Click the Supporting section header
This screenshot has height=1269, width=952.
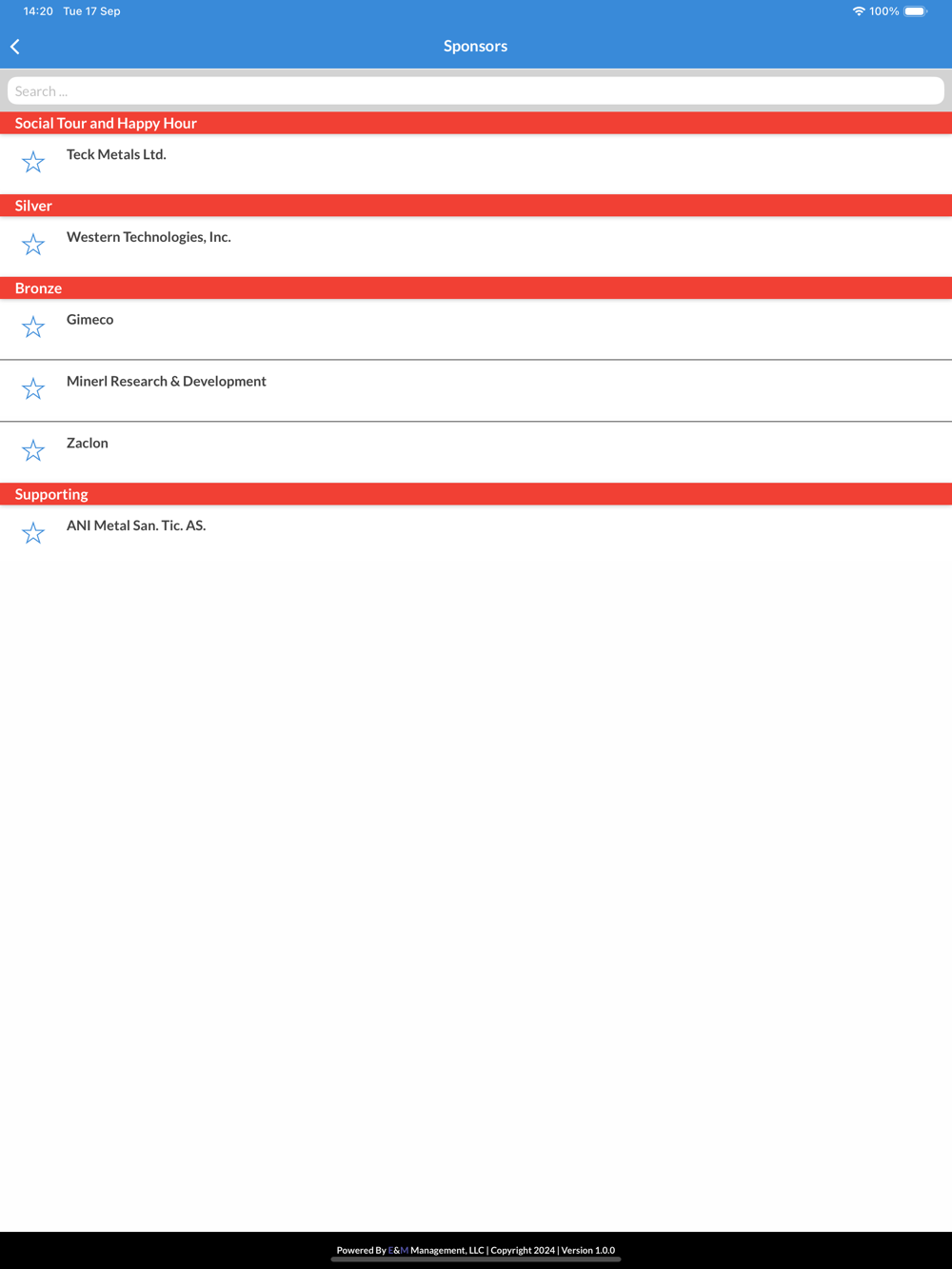[x=476, y=494]
